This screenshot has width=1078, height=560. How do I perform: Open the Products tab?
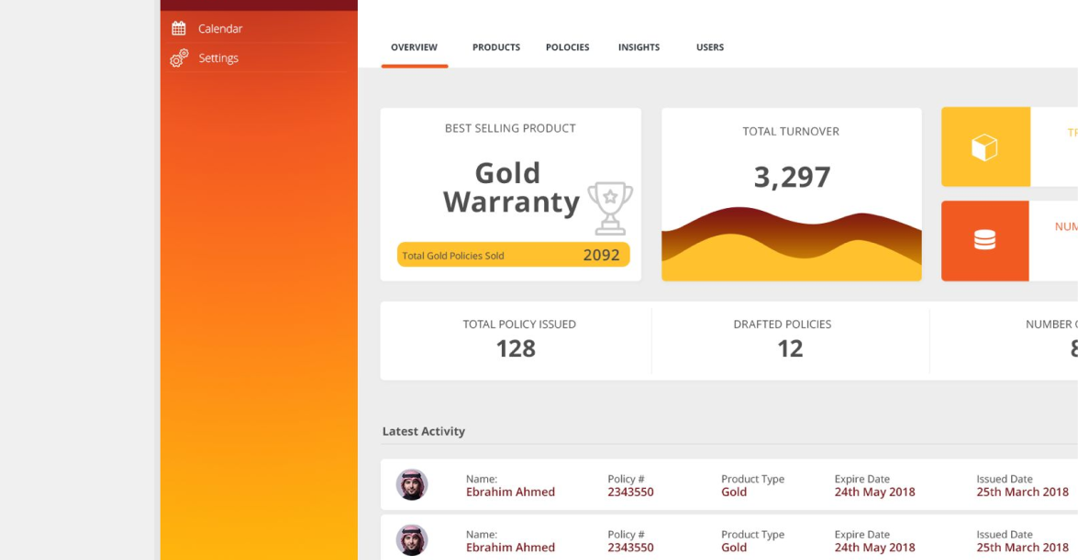496,47
